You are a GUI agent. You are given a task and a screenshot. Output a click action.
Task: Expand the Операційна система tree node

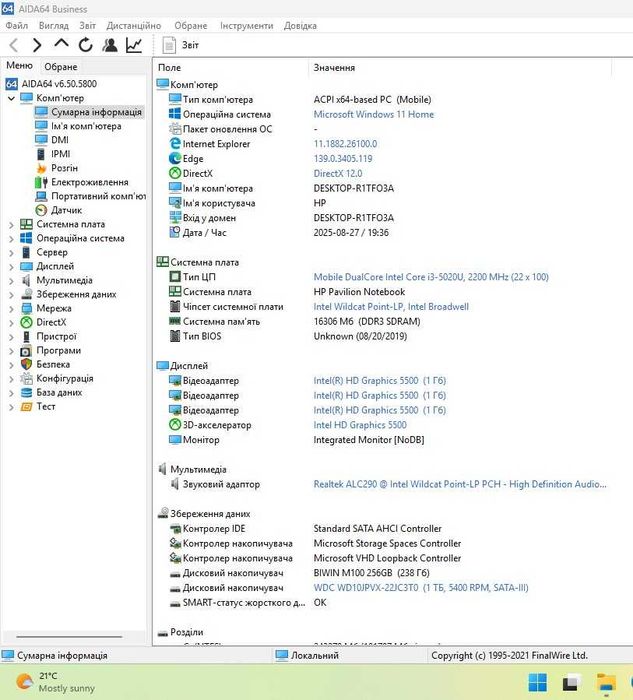(11, 239)
